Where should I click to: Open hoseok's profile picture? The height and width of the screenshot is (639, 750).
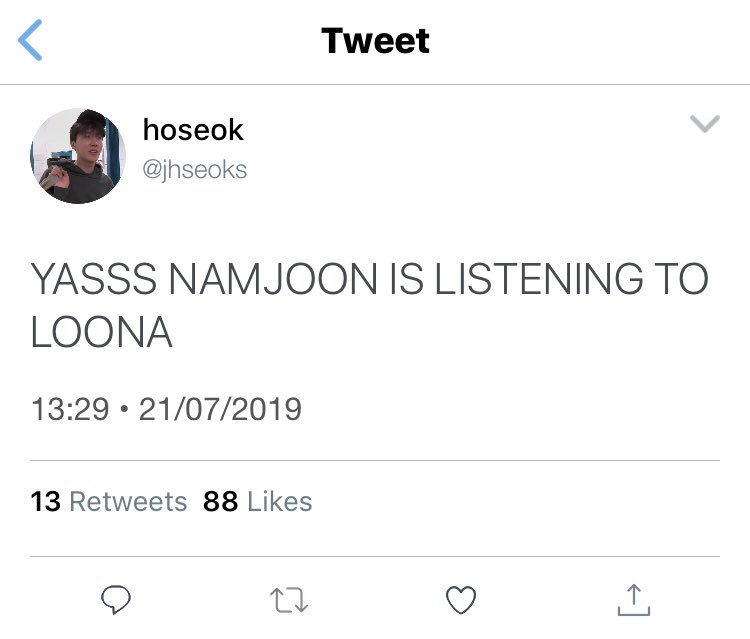coord(78,156)
